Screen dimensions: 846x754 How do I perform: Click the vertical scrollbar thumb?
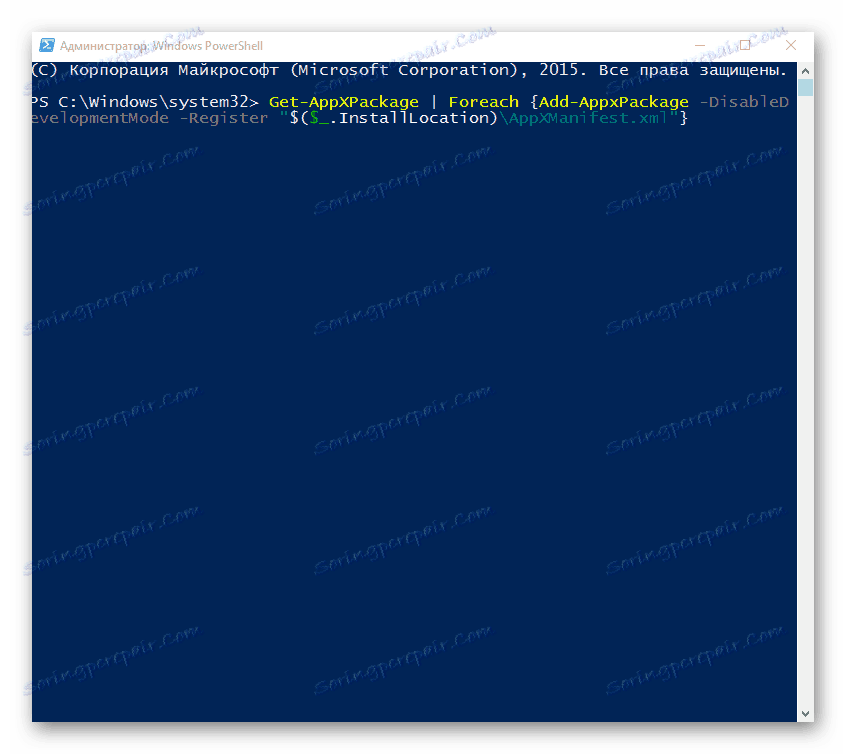(x=805, y=87)
